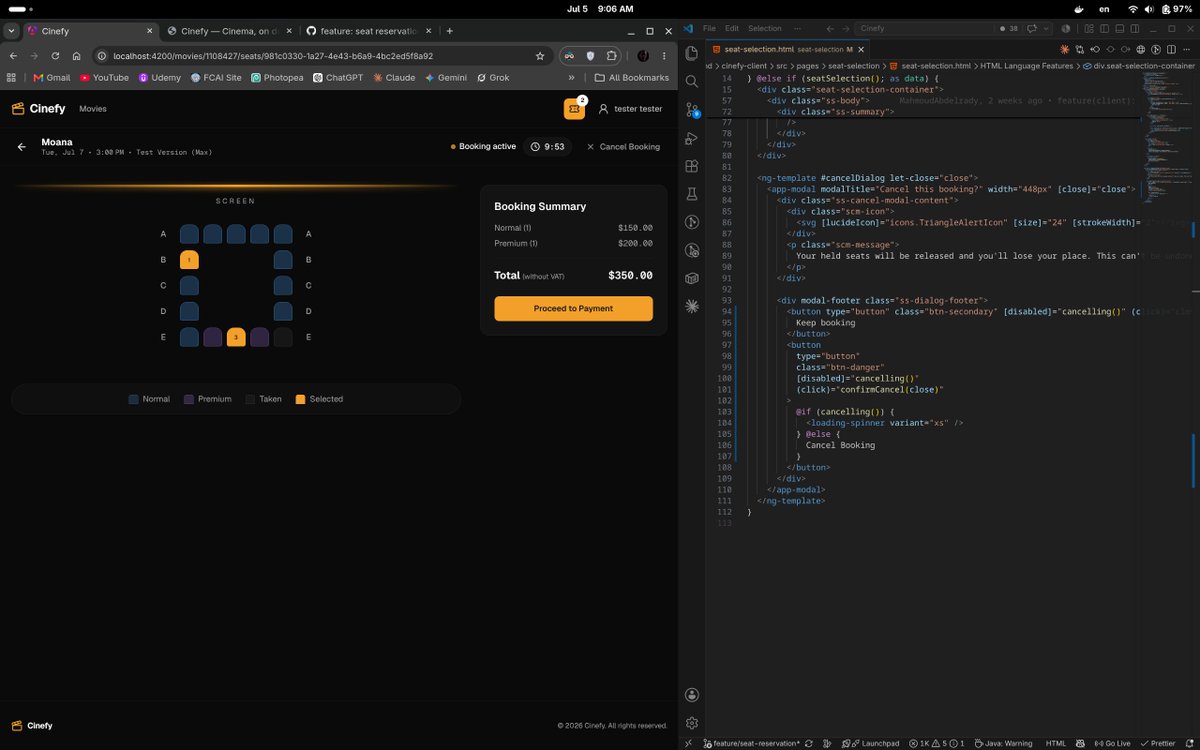This screenshot has width=1200, height=750.
Task: Open File menu in VS Code
Action: pyautogui.click(x=709, y=28)
